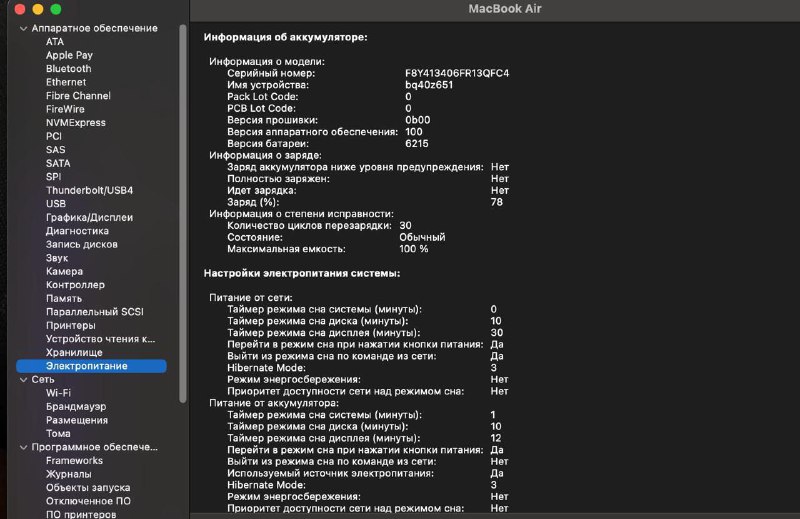This screenshot has width=800, height=519.
Task: Click the yellow minimize window button
Action: coord(38,9)
